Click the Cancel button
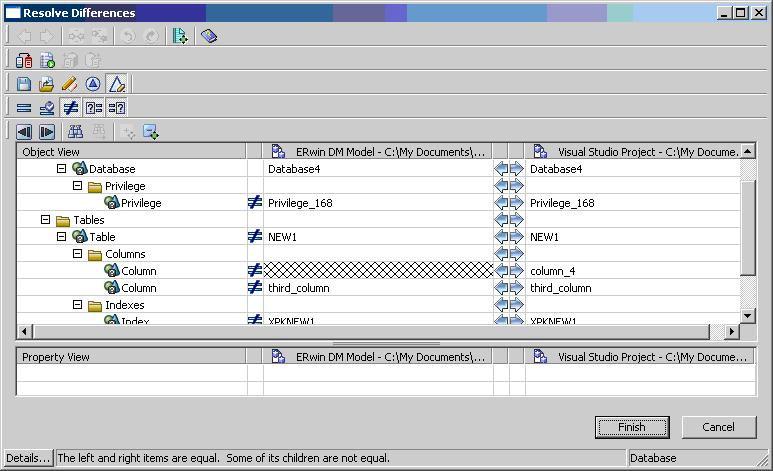Image resolution: width=773 pixels, height=471 pixels. click(x=718, y=427)
